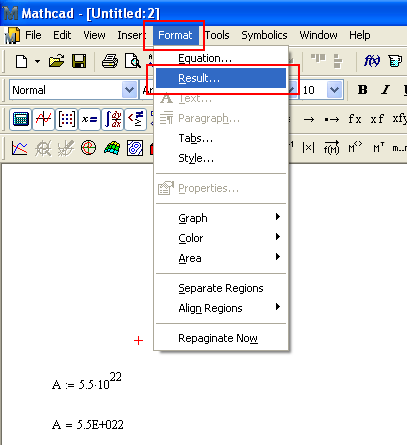The width and height of the screenshot is (409, 445).
Task: Click the Insert Unit measuring cup icon
Action: click(x=395, y=61)
